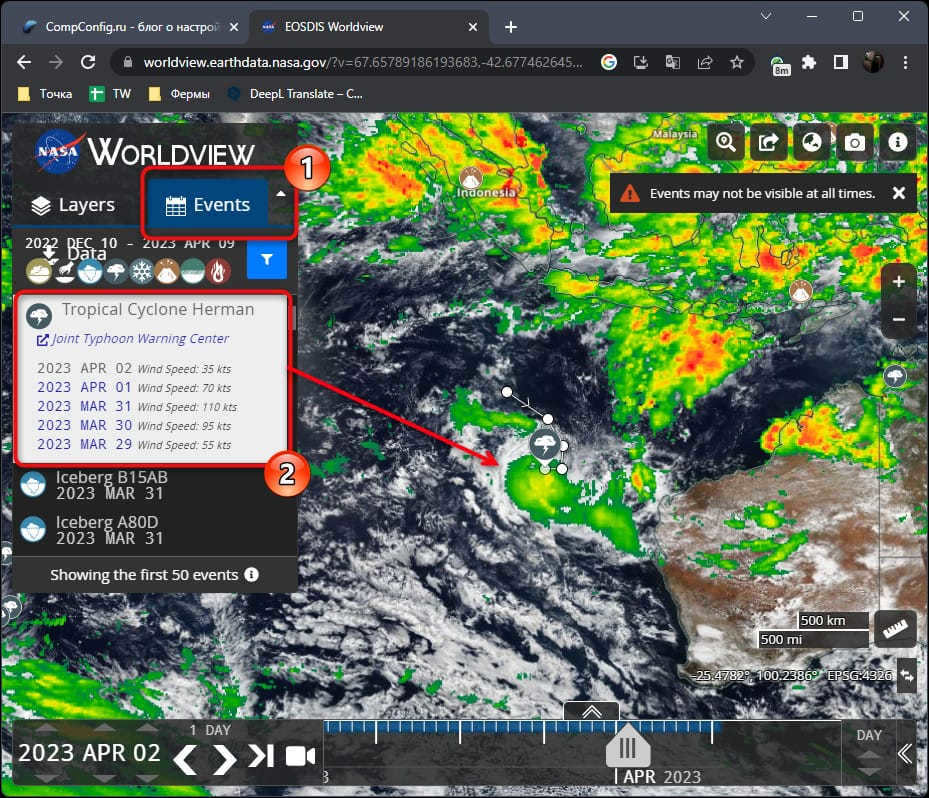This screenshot has width=929, height=798.
Task: Open the Joint Typhoon Warning Center link
Action: (133, 339)
